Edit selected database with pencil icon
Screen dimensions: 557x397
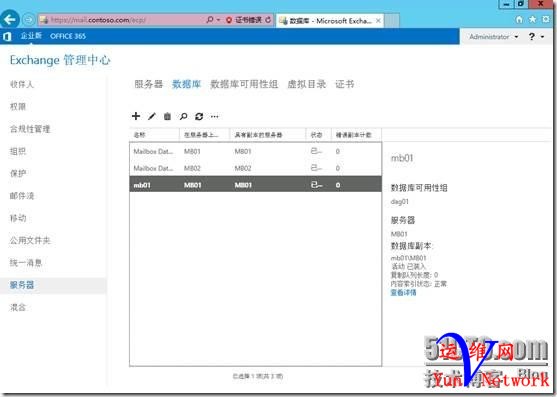pyautogui.click(x=152, y=116)
